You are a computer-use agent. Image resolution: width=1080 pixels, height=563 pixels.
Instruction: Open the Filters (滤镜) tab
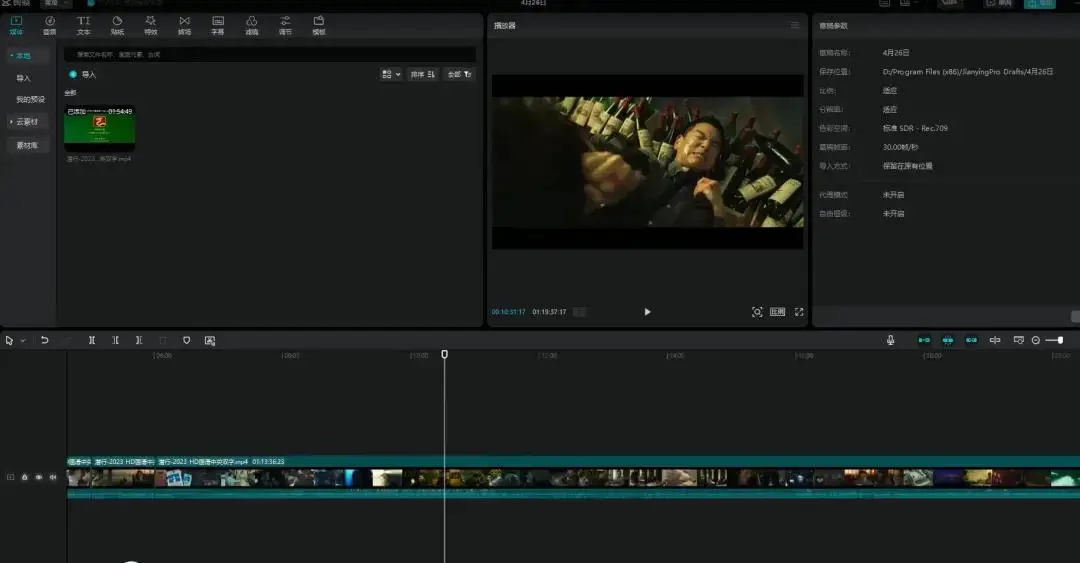point(251,25)
